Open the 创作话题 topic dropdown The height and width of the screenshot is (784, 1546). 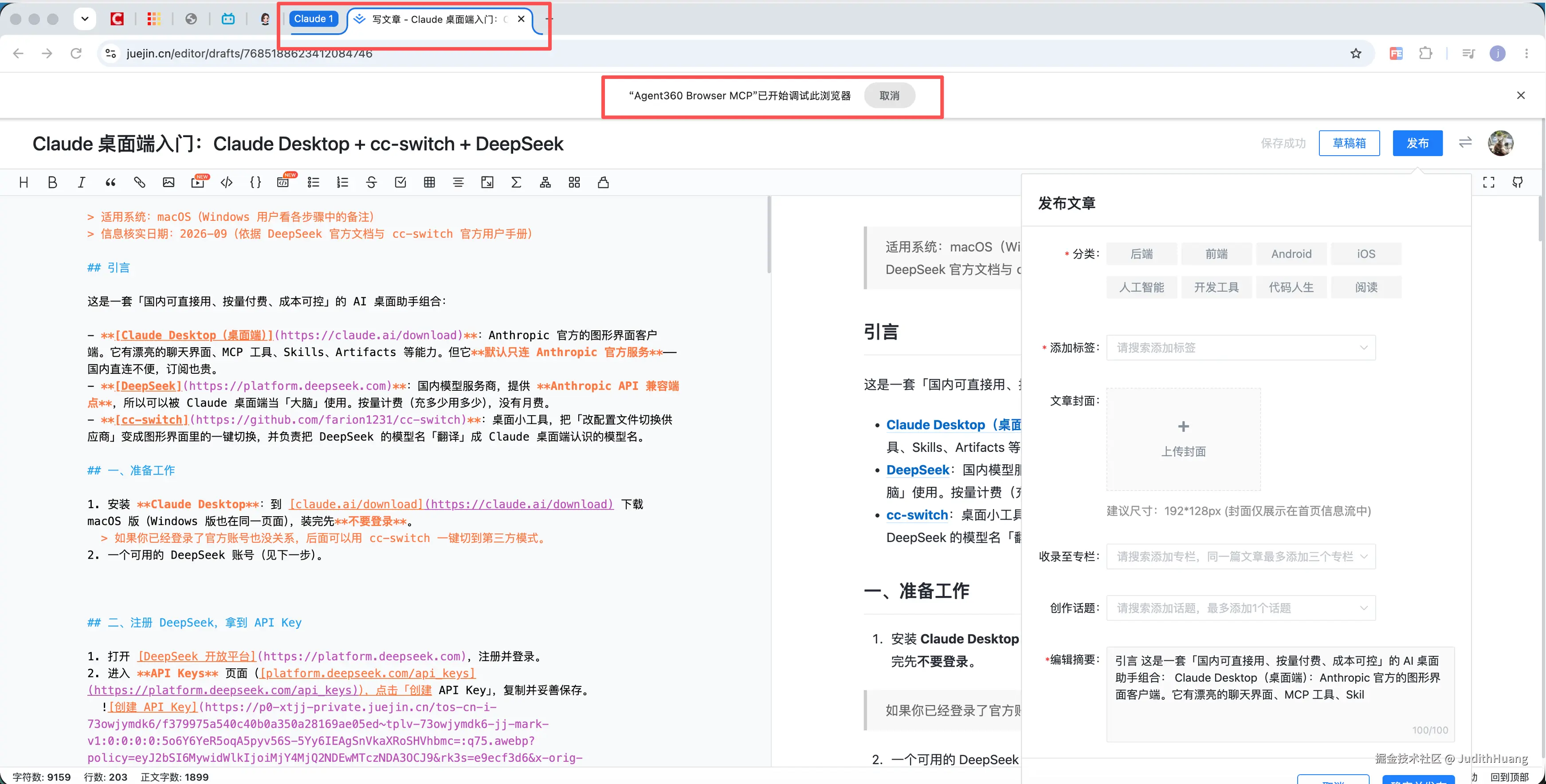(1240, 608)
